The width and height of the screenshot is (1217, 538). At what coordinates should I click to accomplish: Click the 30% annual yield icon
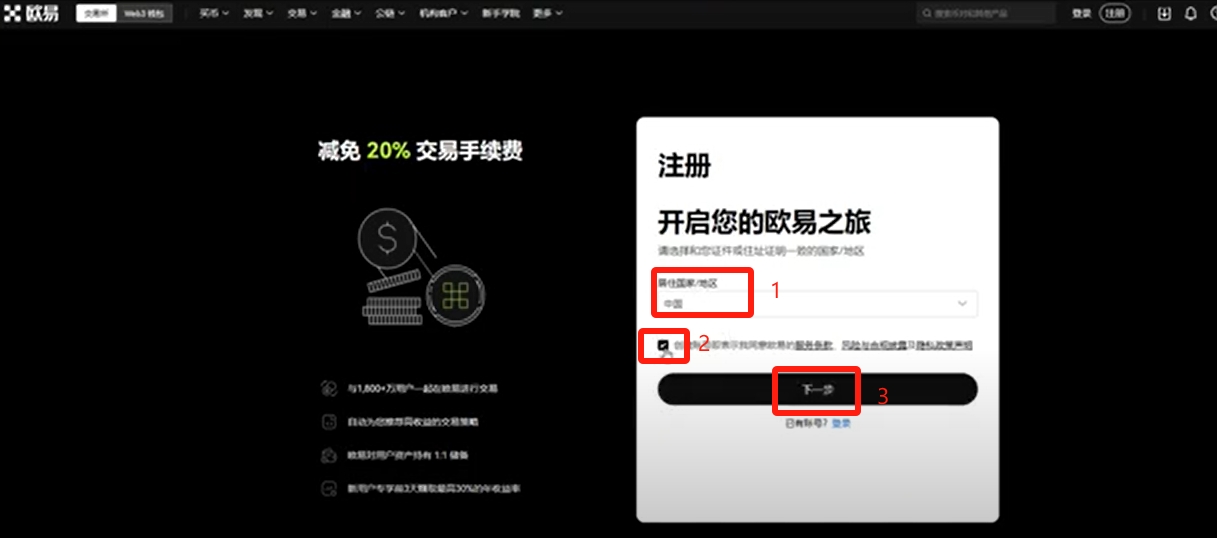pyautogui.click(x=328, y=489)
